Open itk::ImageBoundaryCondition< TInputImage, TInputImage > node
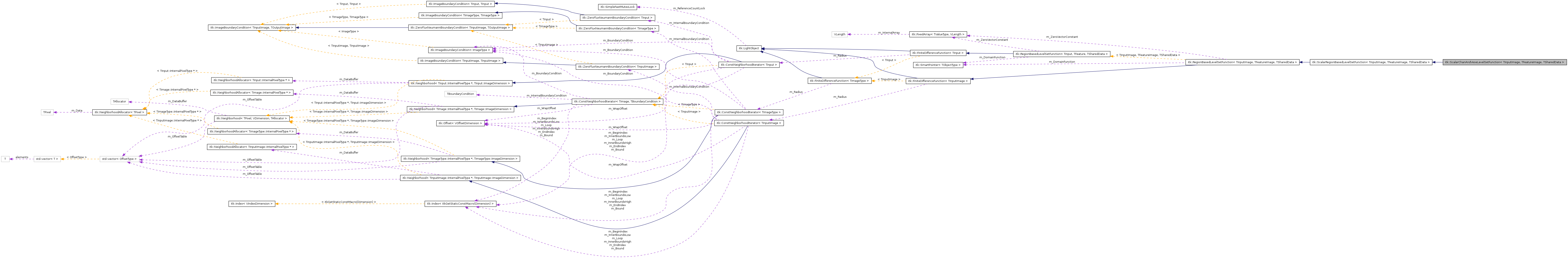The height and width of the screenshot is (258, 1568). pos(460,61)
